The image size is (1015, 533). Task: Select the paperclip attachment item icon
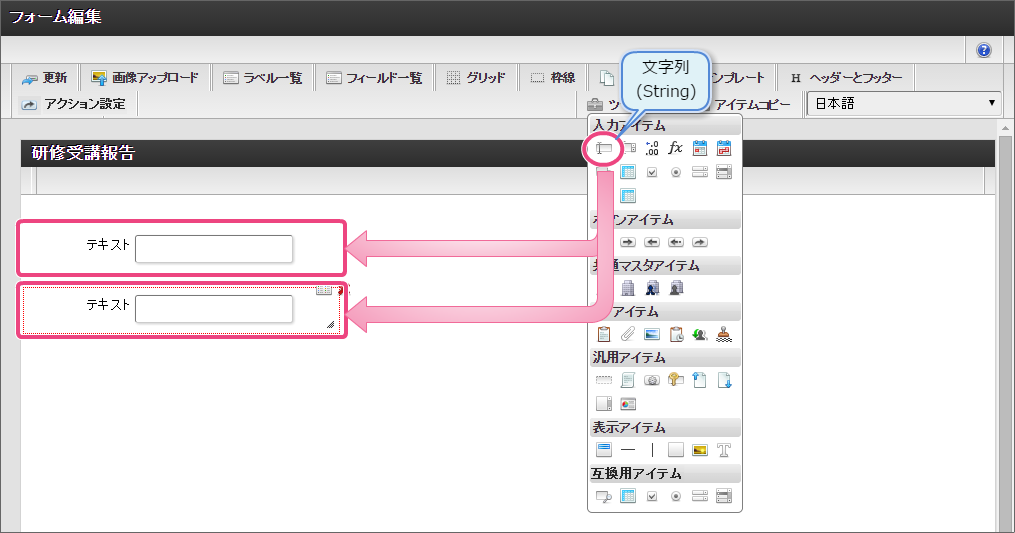point(628,334)
